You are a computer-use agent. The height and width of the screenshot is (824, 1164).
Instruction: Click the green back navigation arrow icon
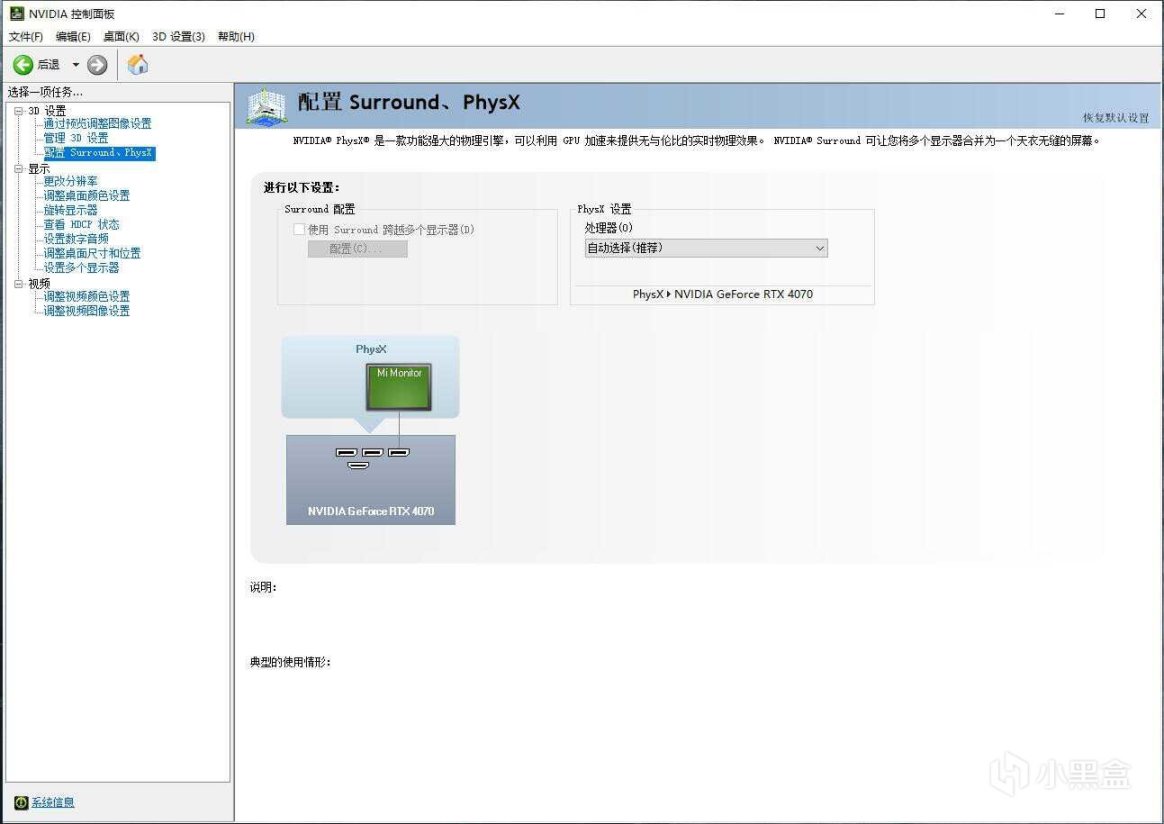(x=22, y=64)
